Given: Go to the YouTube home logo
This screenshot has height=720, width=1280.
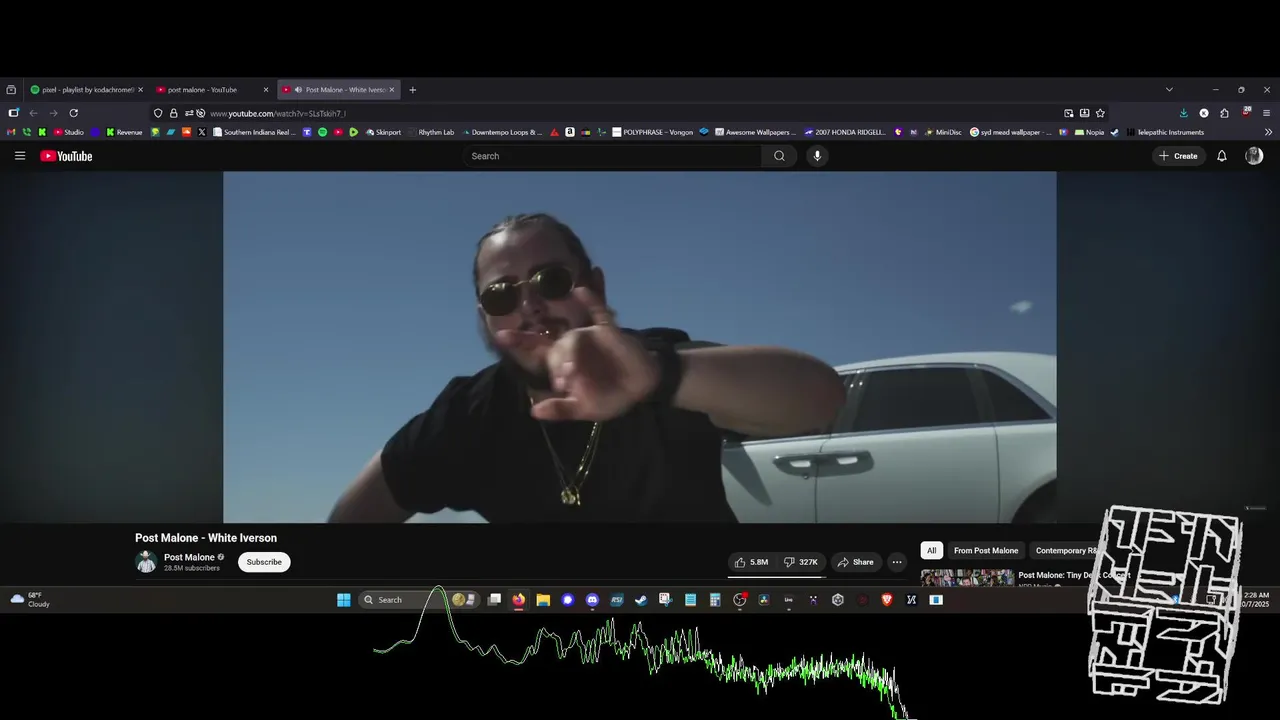Looking at the screenshot, I should (66, 156).
